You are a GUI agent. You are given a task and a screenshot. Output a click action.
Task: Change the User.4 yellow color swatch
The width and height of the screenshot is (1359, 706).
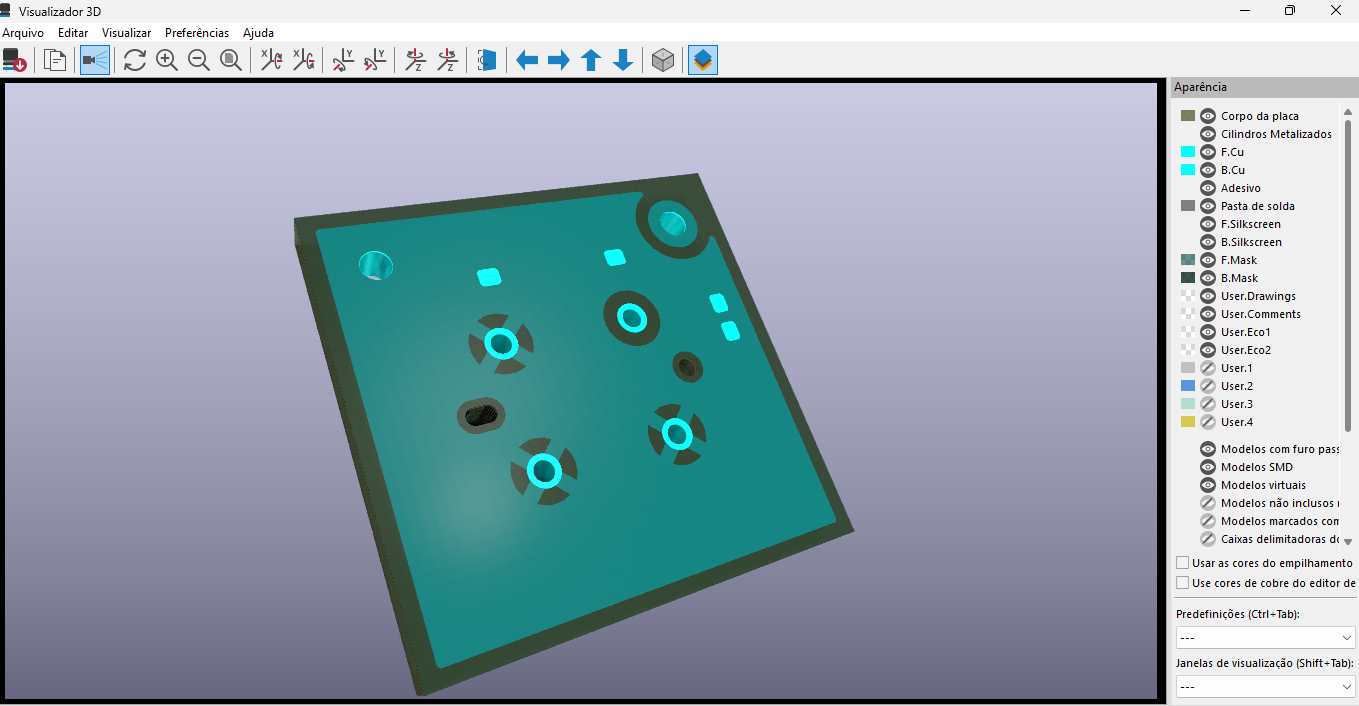tap(1188, 422)
